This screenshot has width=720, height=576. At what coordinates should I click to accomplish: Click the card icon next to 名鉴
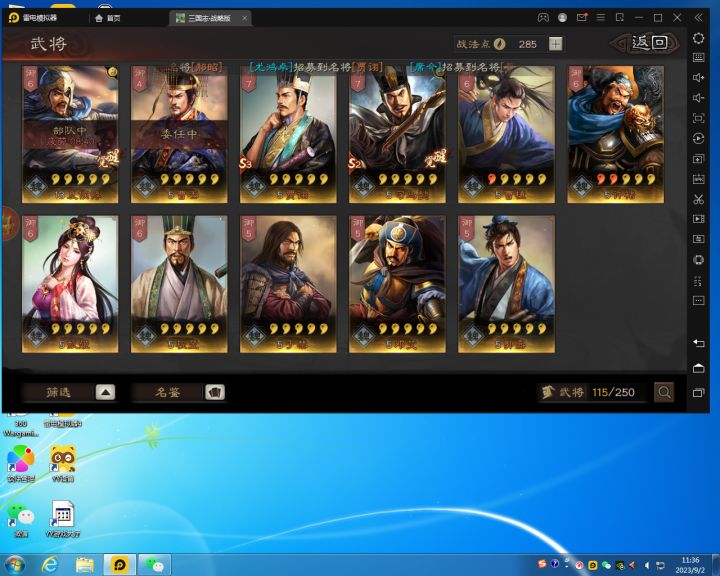[x=214, y=392]
